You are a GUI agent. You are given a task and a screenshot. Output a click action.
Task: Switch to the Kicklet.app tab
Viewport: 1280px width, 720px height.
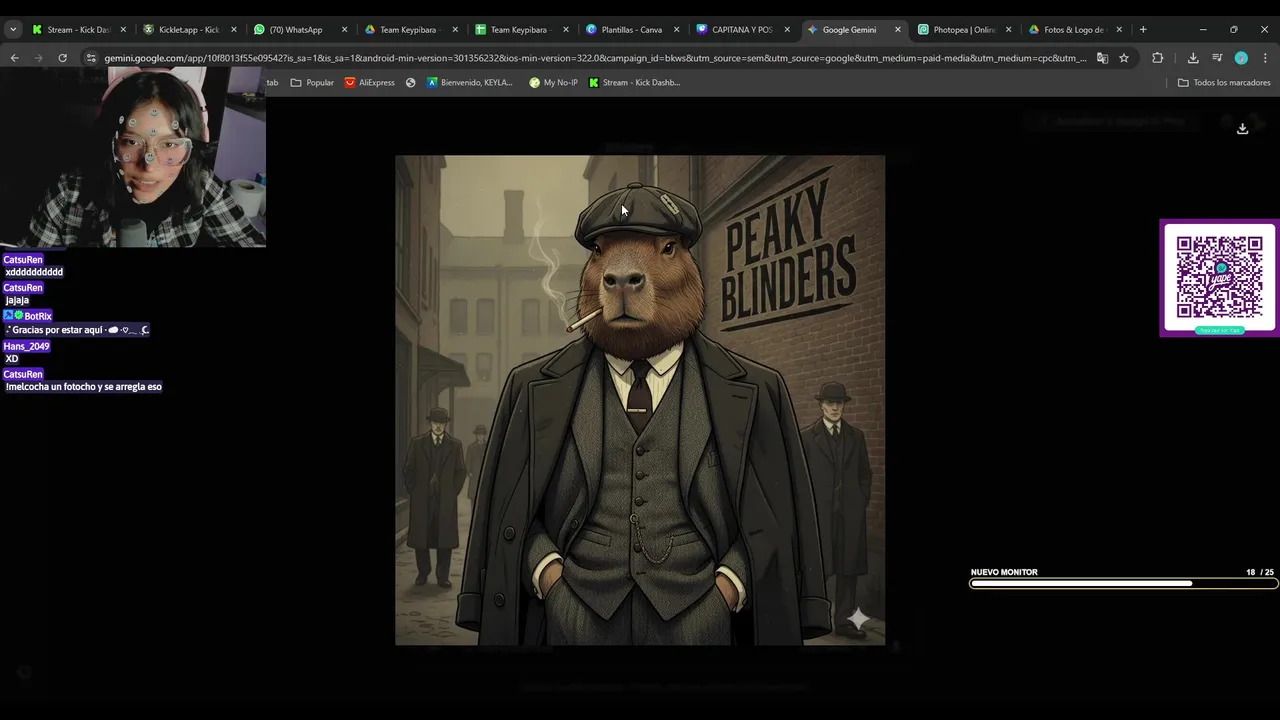click(x=187, y=30)
